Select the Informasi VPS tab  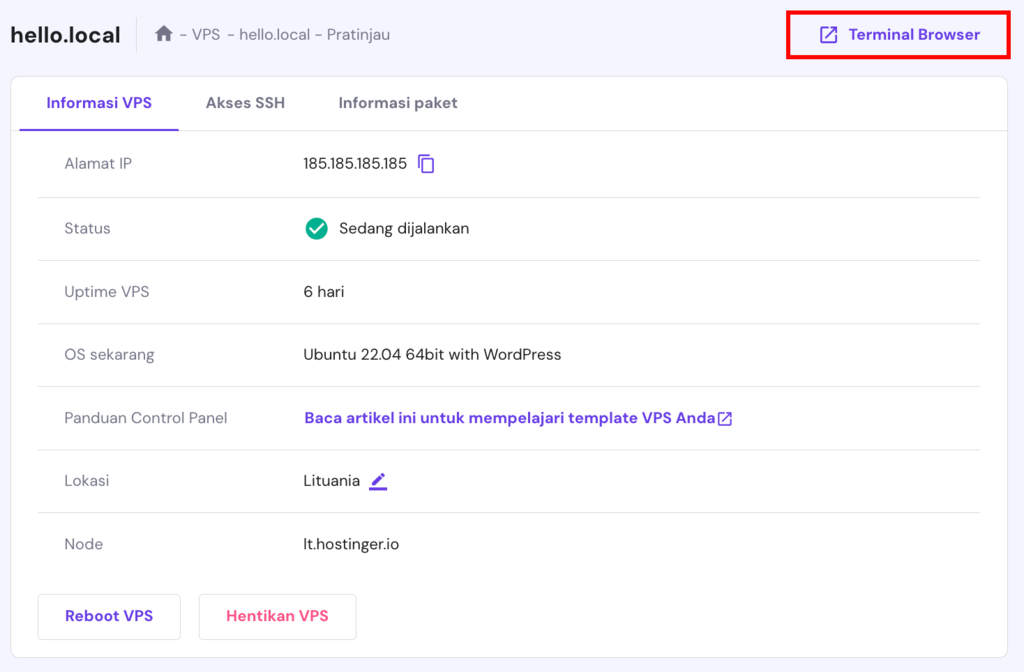98,103
